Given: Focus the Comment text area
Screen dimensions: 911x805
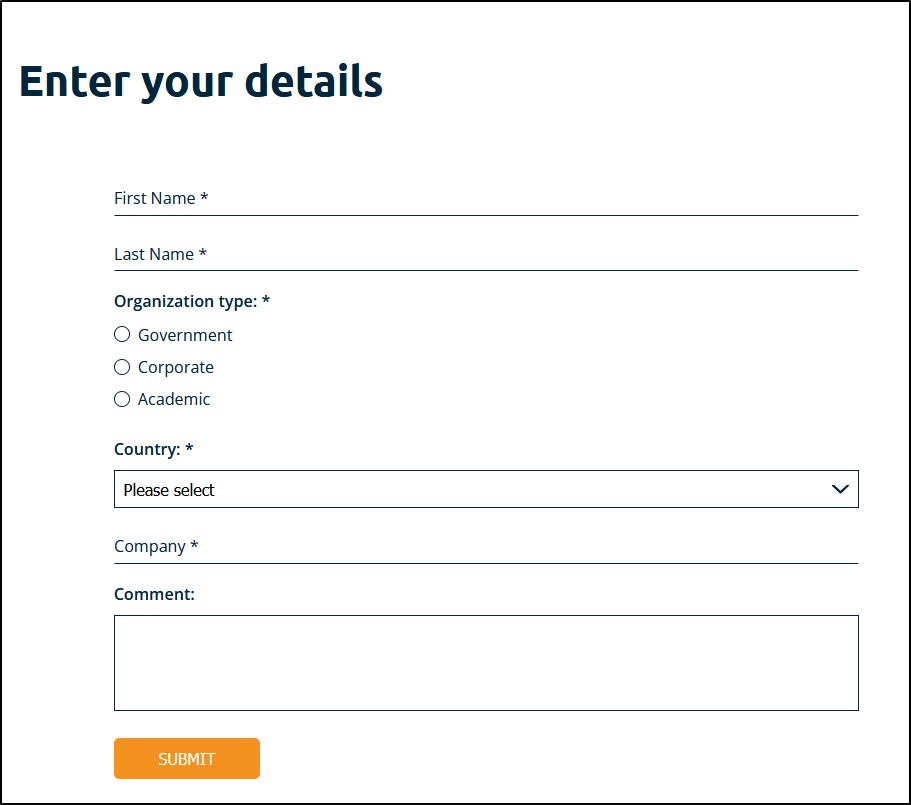Looking at the screenshot, I should [486, 663].
